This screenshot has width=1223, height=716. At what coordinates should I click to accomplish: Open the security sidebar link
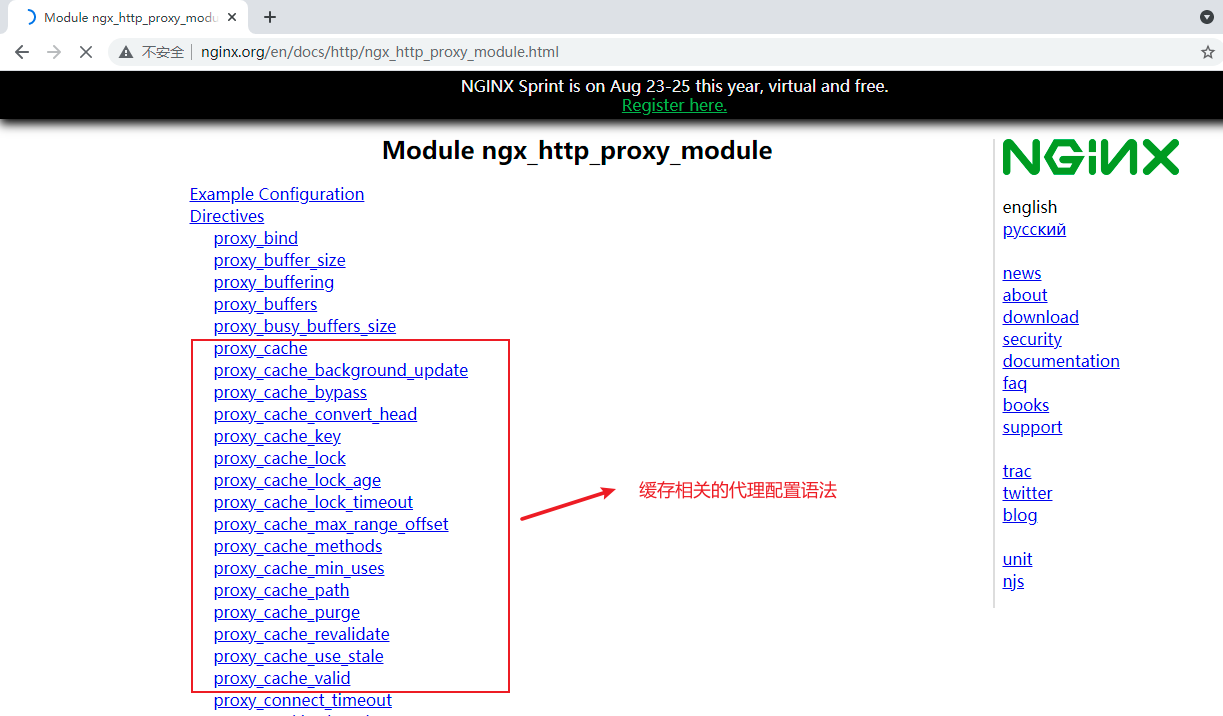click(x=1032, y=339)
